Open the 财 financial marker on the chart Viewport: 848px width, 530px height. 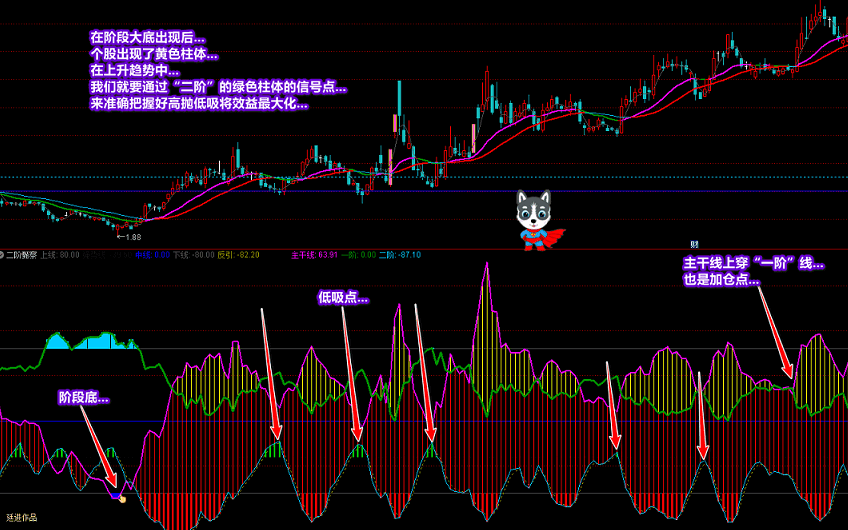[694, 244]
